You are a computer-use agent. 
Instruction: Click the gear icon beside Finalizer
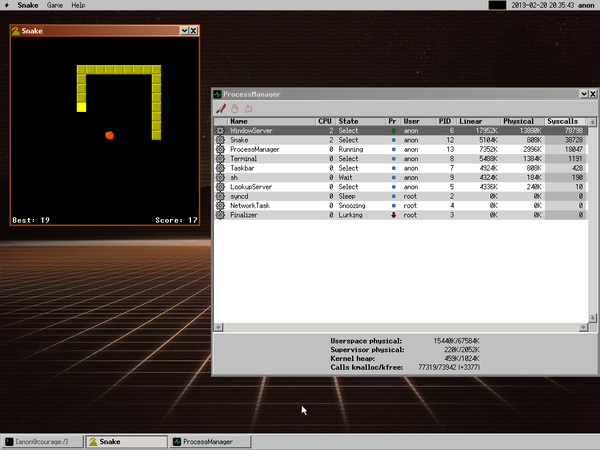point(220,215)
